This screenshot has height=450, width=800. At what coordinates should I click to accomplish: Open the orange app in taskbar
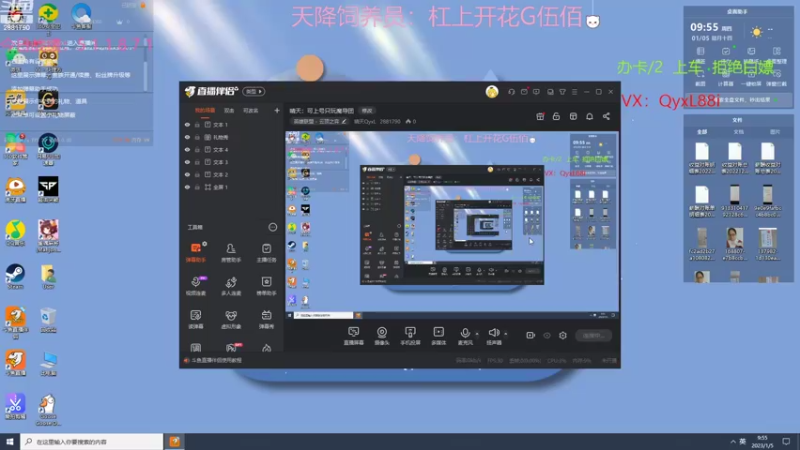[174, 441]
